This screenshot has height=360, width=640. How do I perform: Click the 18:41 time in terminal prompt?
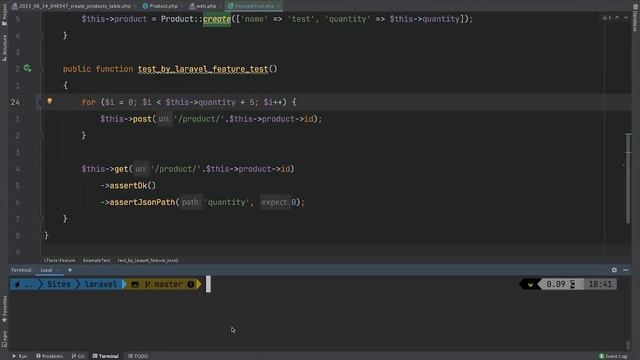pyautogui.click(x=600, y=284)
